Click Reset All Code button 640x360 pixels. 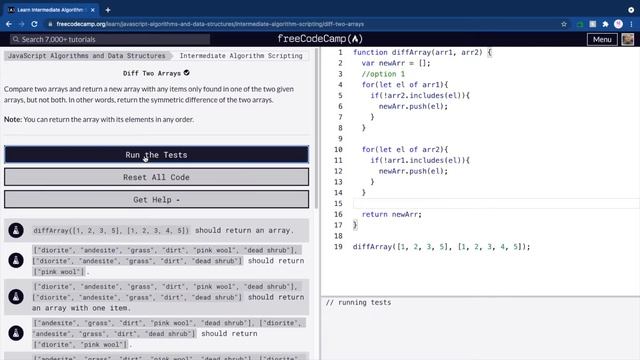(156, 177)
